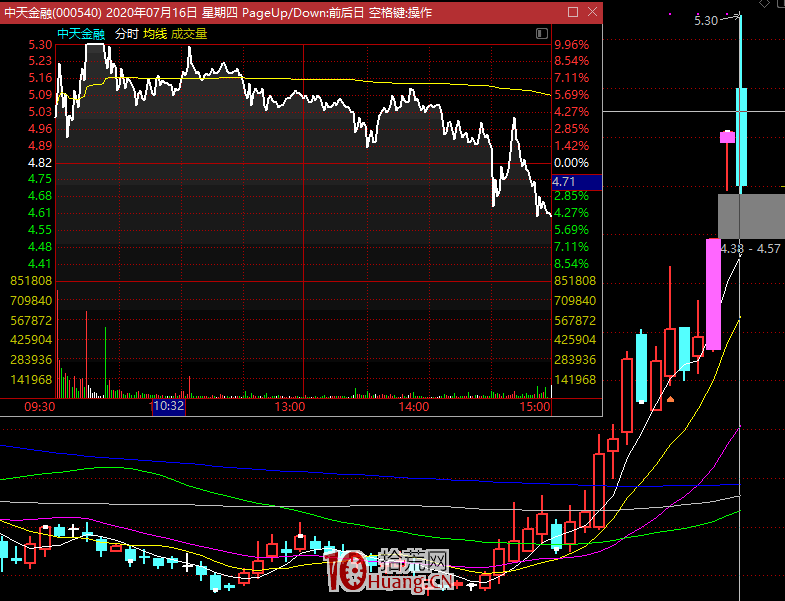Click the 13:00 label on time axis
This screenshot has height=601, width=785.
pyautogui.click(x=289, y=407)
